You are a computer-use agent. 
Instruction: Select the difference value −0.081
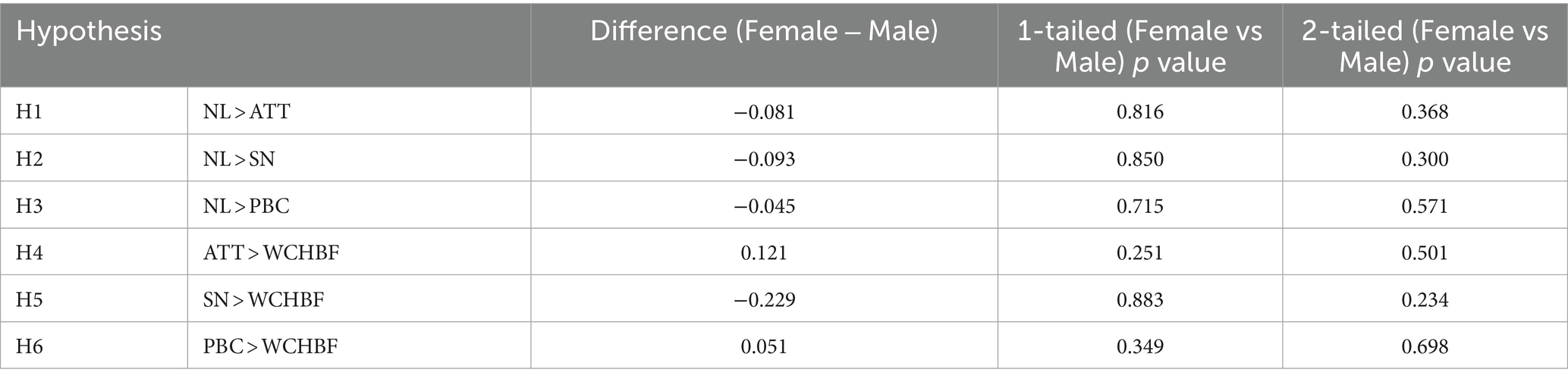[x=764, y=112]
